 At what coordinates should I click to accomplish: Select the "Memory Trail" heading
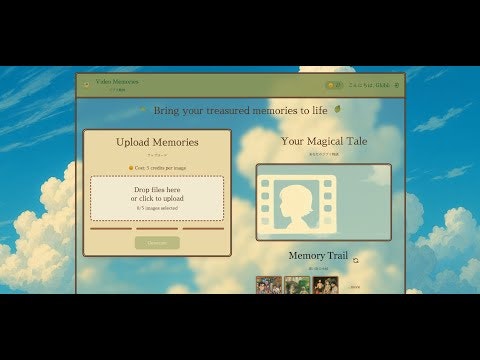coord(318,256)
